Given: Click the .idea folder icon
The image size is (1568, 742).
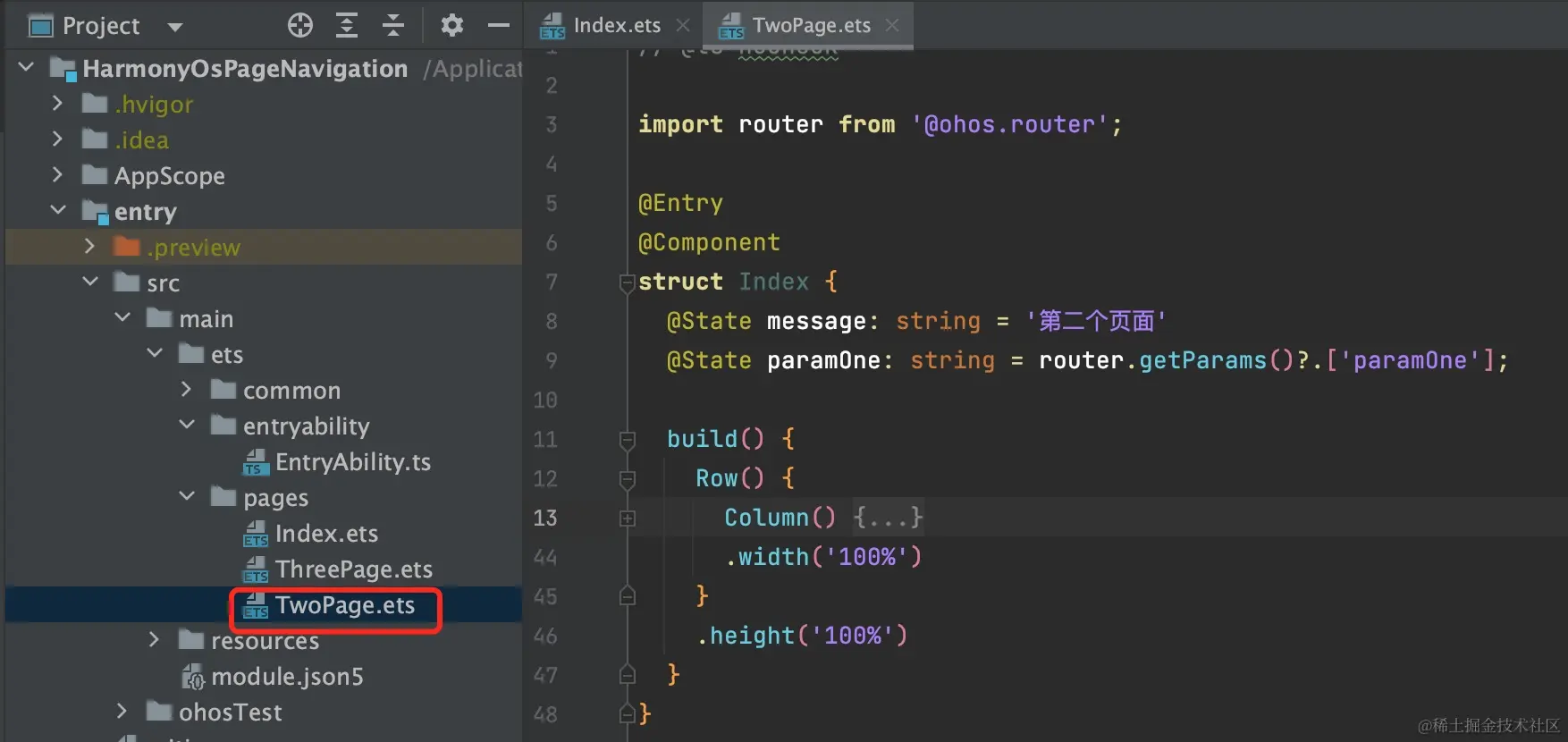Looking at the screenshot, I should 95,139.
